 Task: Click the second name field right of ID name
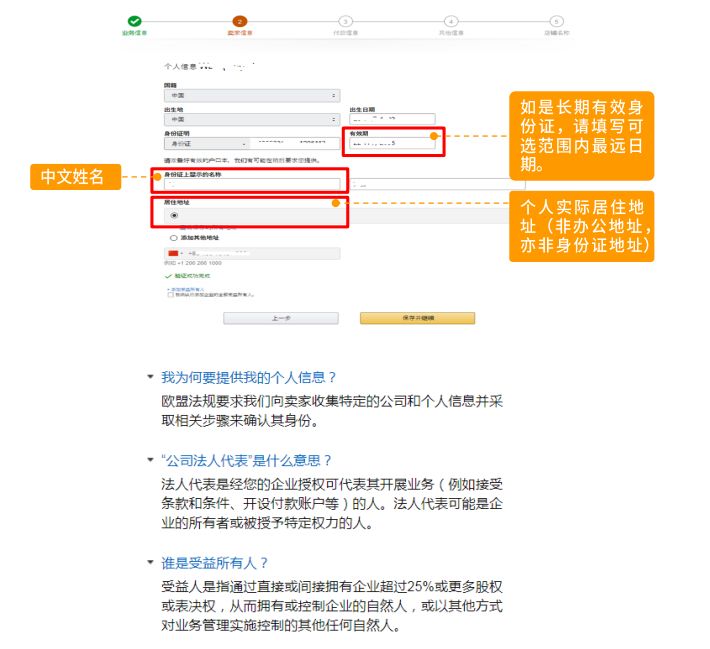[x=437, y=184]
